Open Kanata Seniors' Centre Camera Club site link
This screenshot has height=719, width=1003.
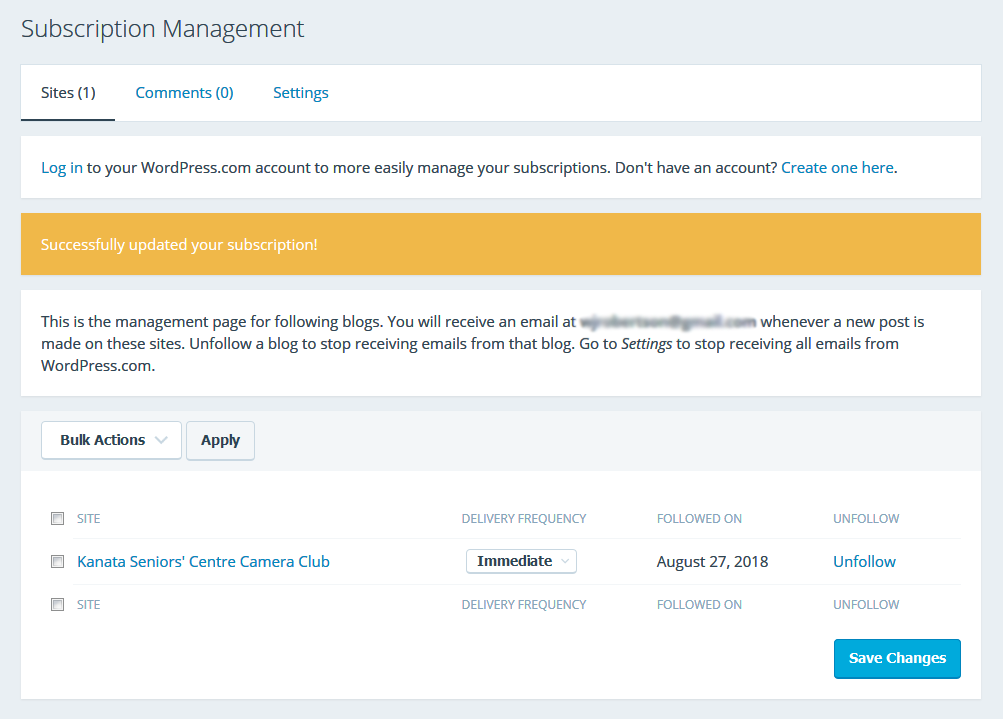point(203,562)
